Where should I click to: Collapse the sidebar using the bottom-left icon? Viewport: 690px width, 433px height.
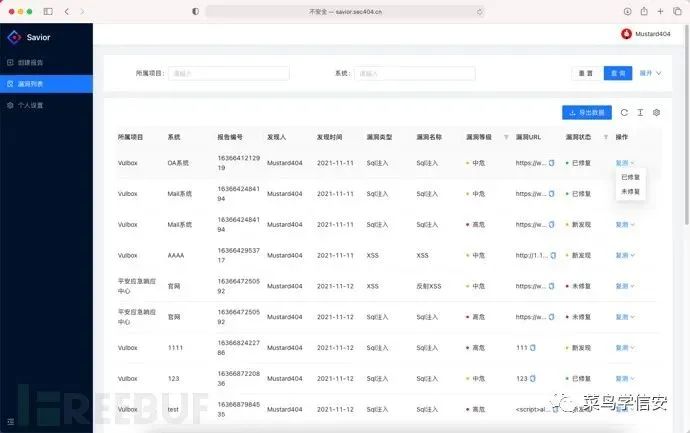point(11,422)
